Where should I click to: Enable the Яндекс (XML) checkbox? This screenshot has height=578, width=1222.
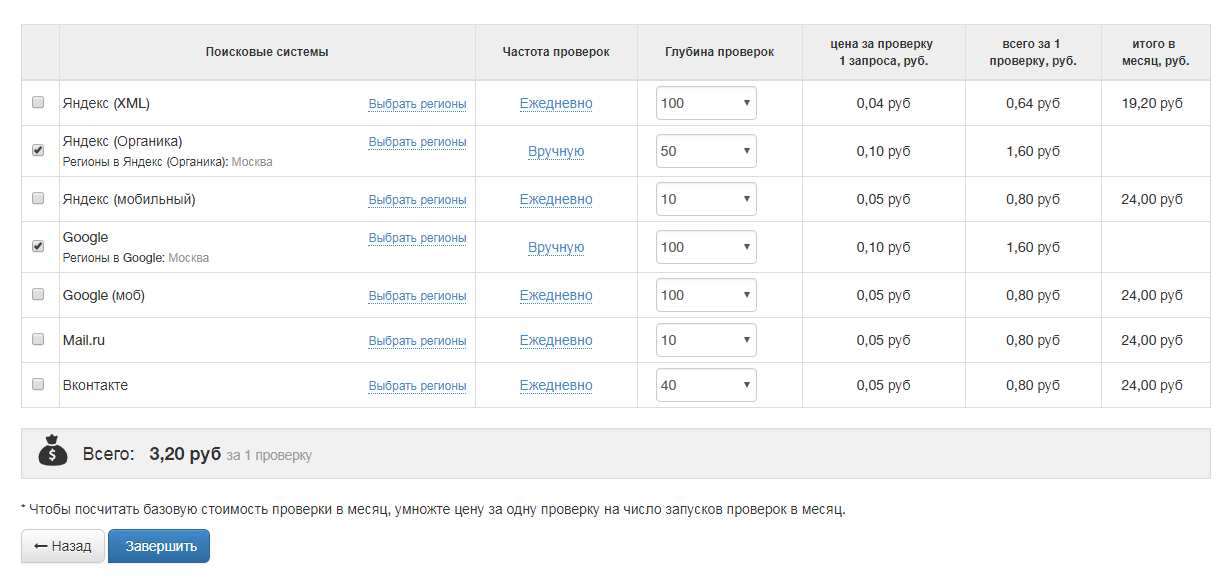pyautogui.click(x=38, y=102)
